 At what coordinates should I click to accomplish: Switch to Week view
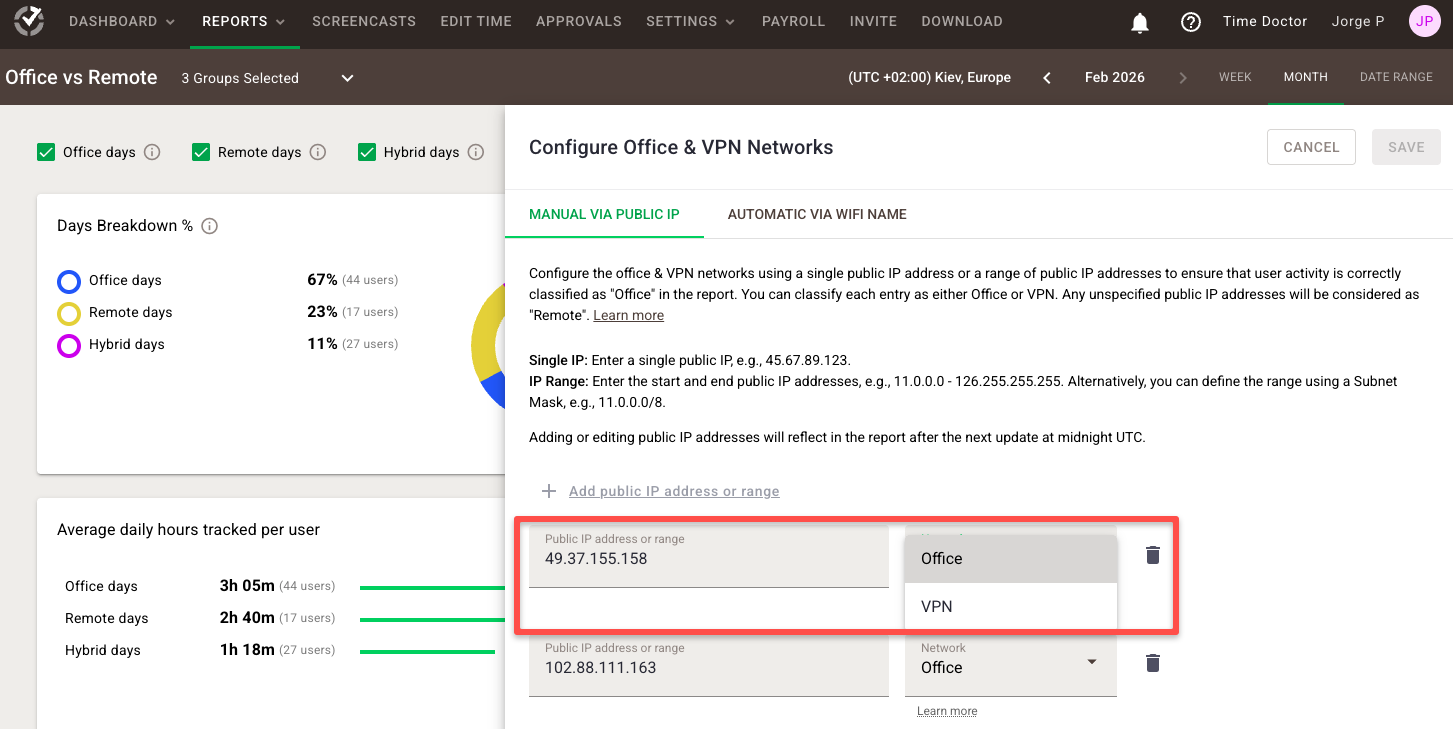(x=1235, y=77)
